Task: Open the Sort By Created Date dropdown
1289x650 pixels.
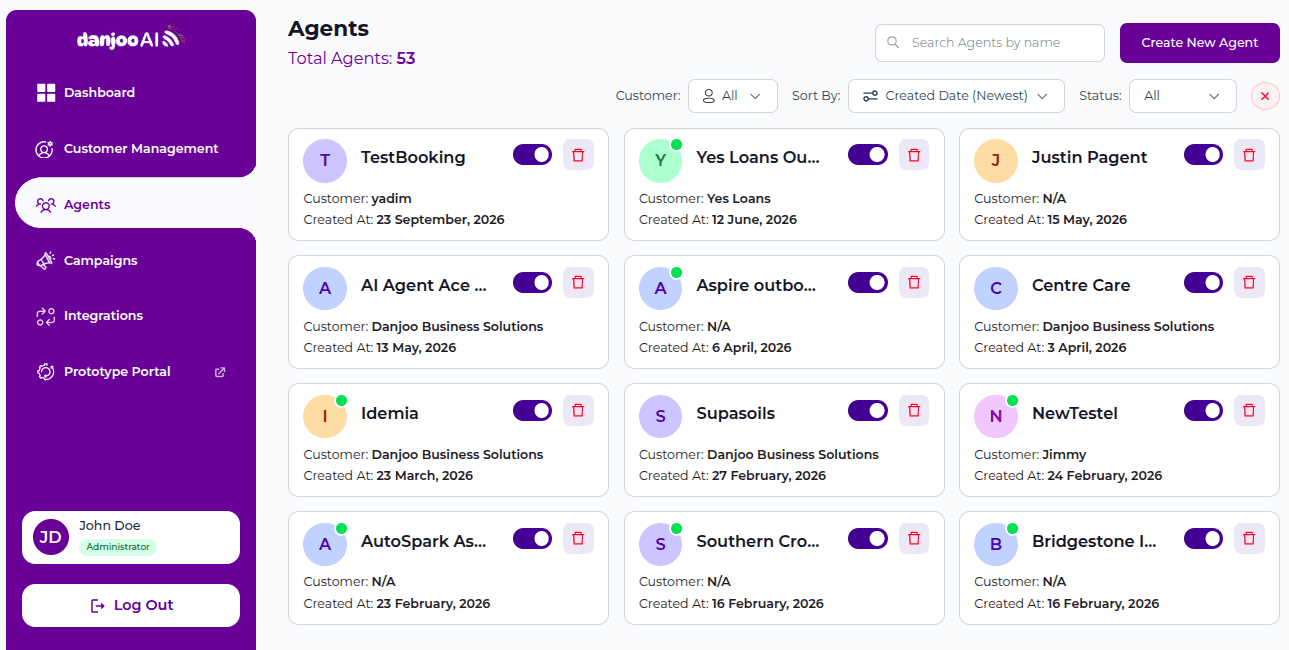Action: 956,96
